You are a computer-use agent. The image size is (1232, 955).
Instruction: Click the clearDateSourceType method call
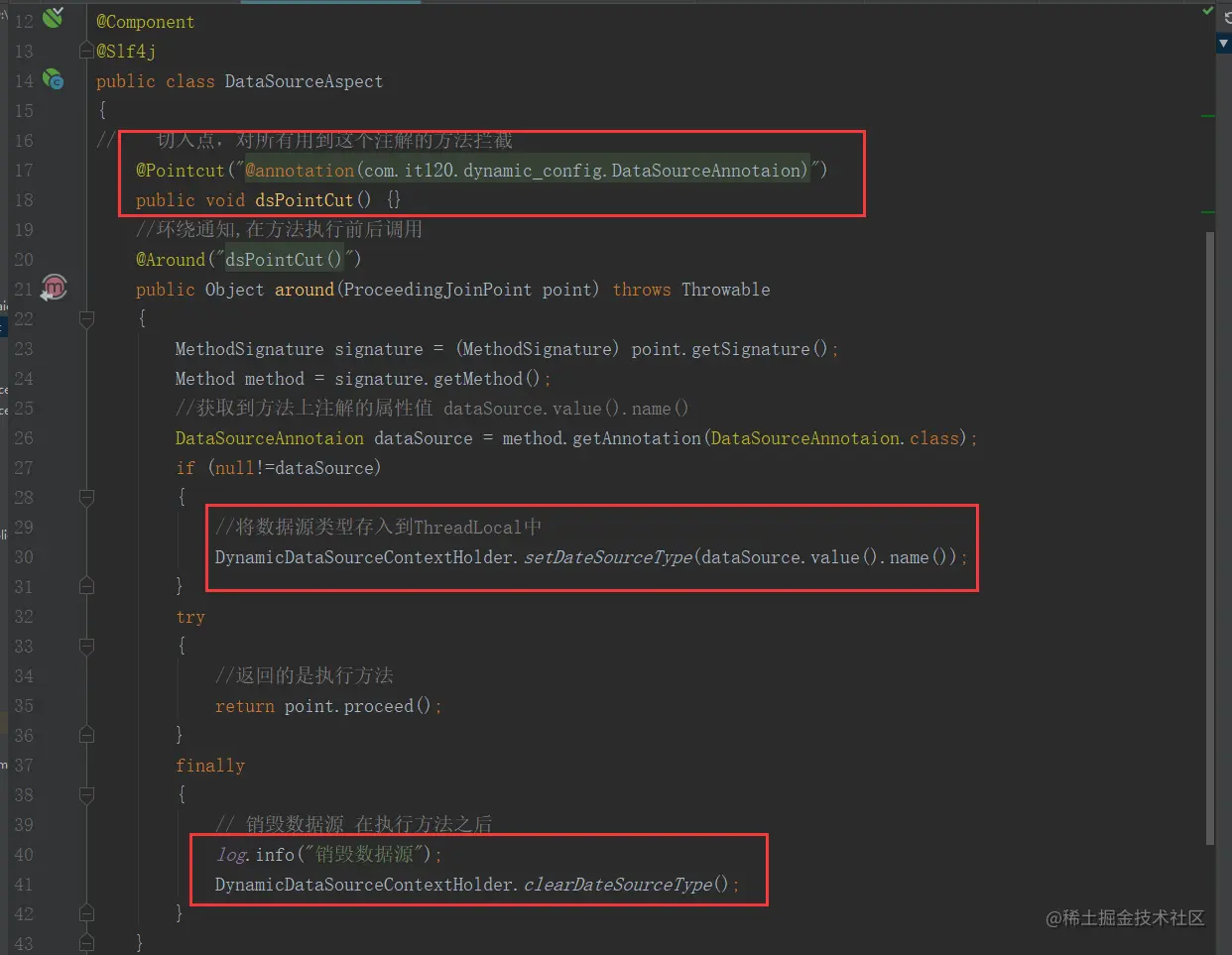click(618, 885)
